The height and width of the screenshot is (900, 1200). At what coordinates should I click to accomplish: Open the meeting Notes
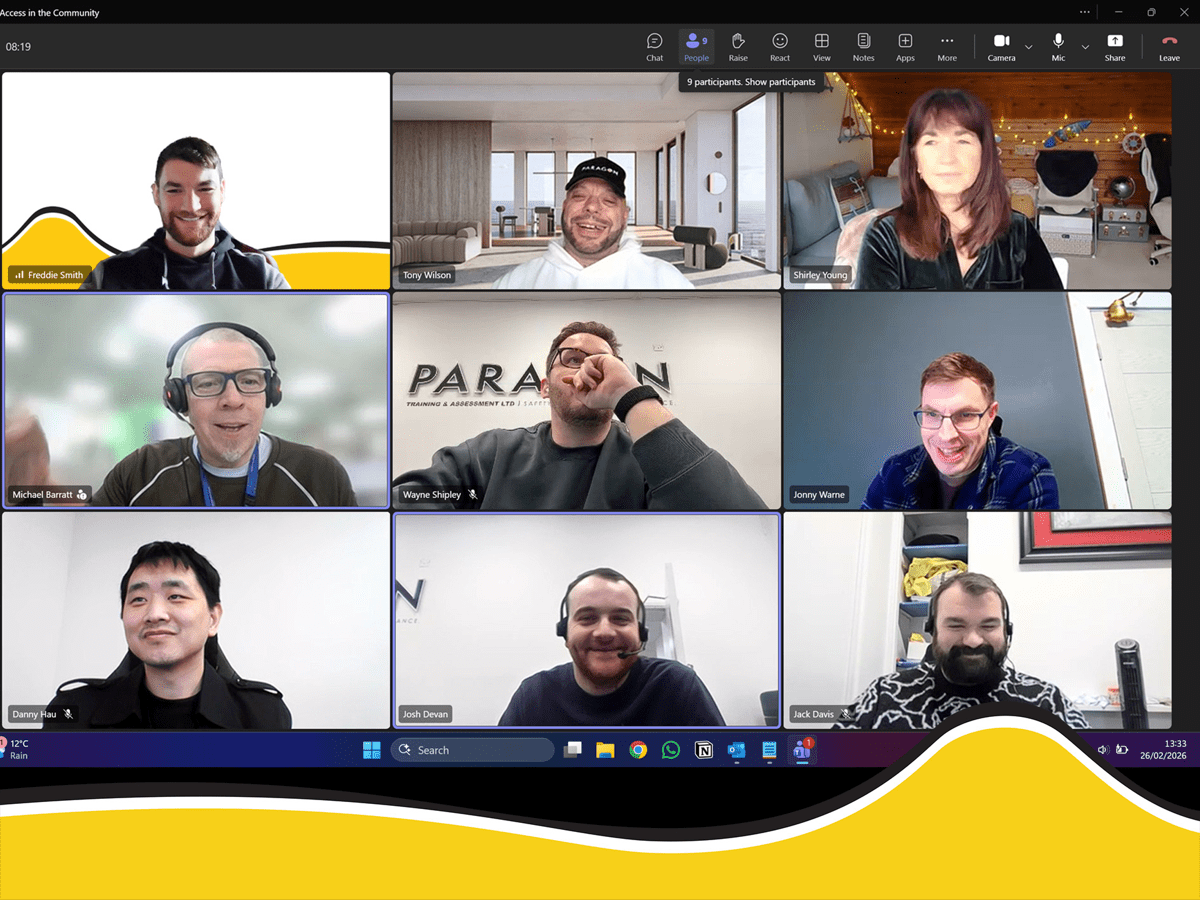click(x=863, y=46)
